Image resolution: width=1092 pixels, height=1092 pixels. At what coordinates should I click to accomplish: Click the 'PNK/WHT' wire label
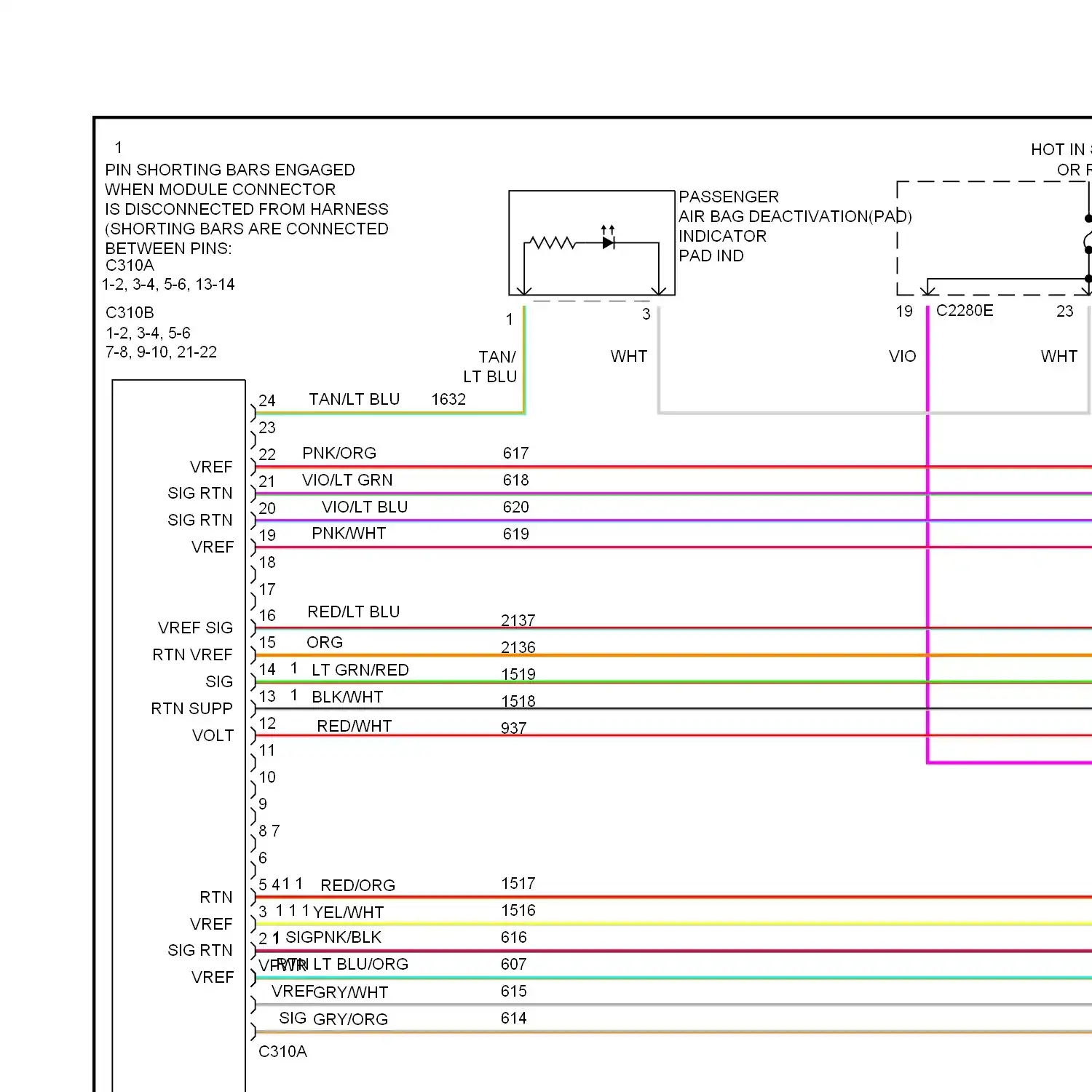pyautogui.click(x=349, y=534)
